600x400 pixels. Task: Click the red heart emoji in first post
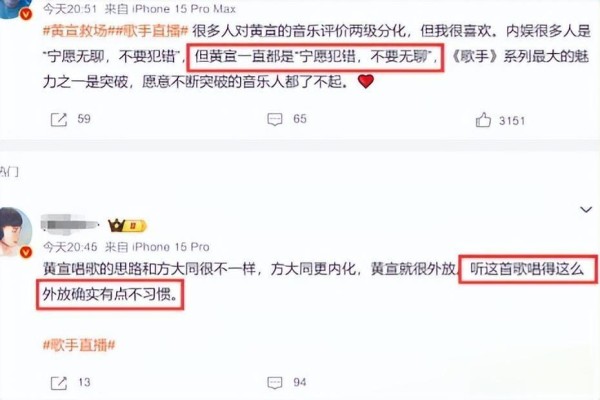pyautogui.click(x=366, y=82)
